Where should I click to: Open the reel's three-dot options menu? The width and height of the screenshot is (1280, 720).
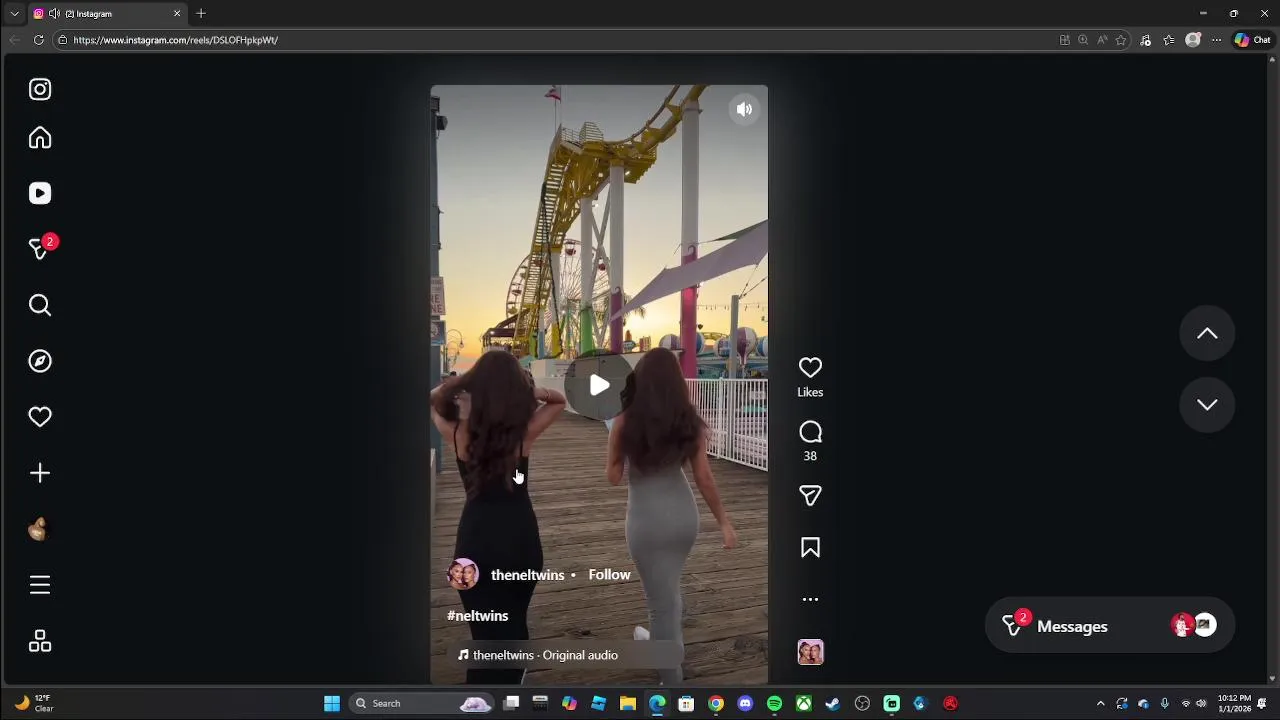coord(810,600)
